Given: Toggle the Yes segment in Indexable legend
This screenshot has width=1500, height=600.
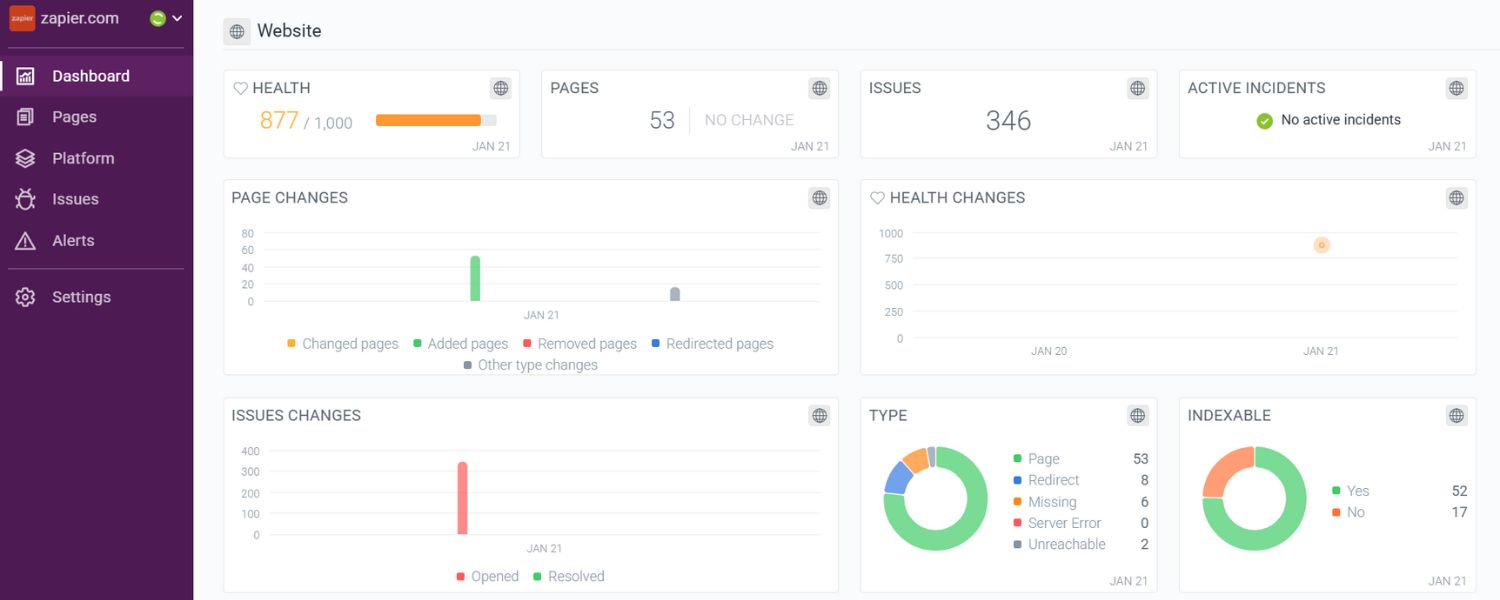Looking at the screenshot, I should (x=1356, y=491).
